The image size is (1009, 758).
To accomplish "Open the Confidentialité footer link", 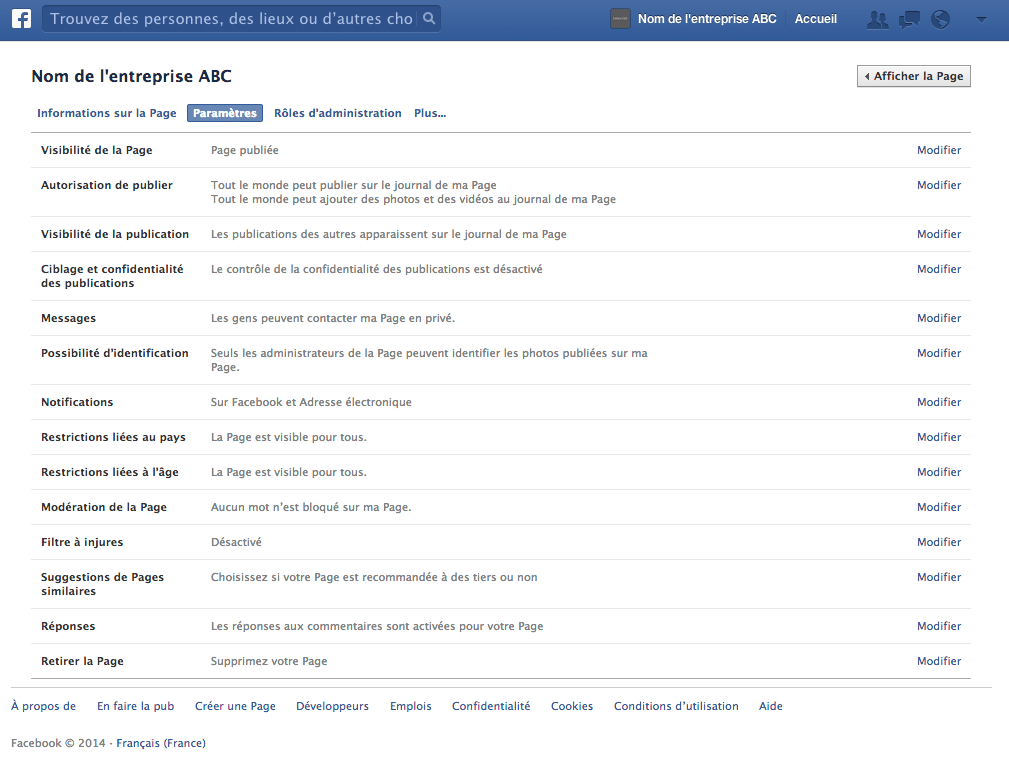I will [491, 706].
